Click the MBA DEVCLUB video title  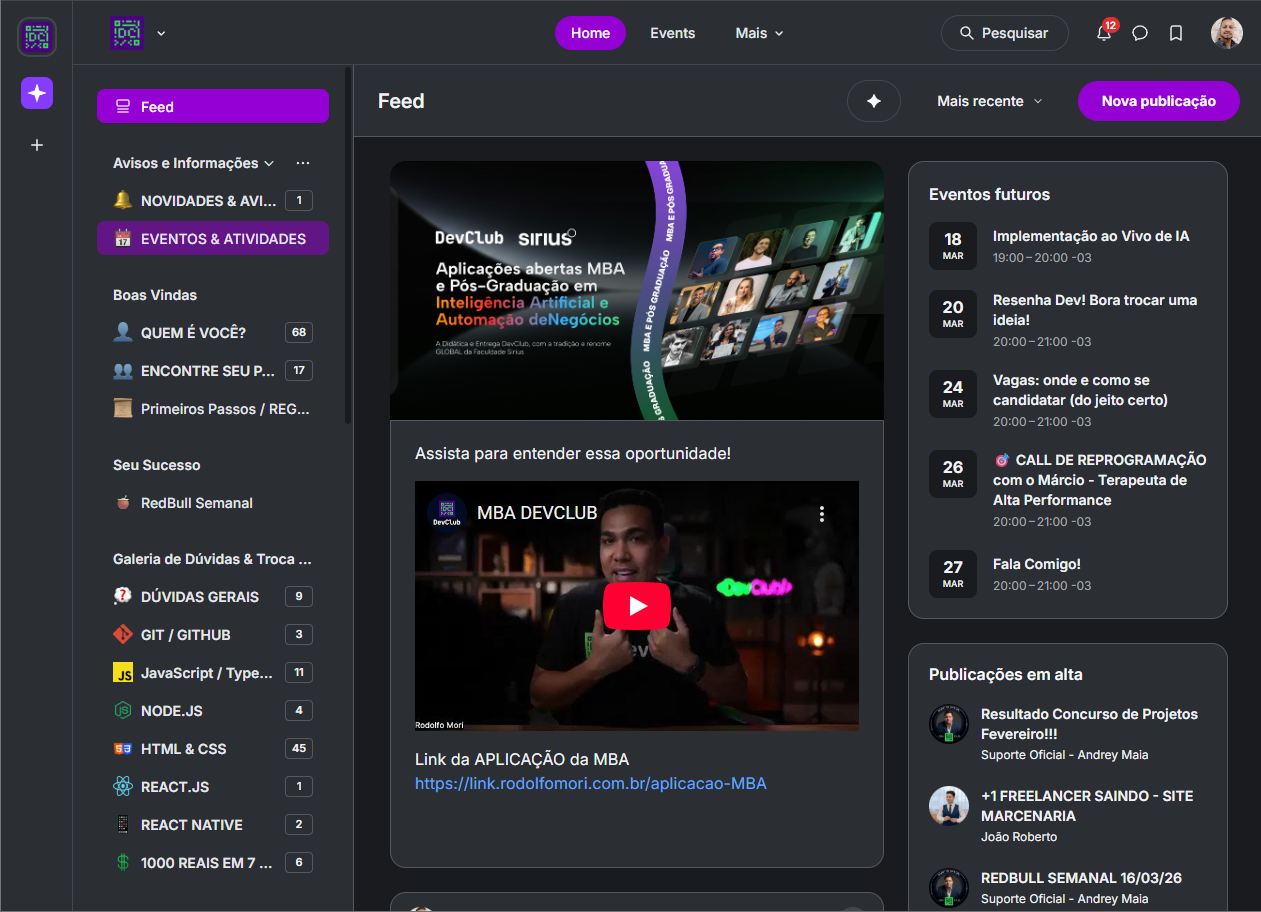(x=537, y=513)
